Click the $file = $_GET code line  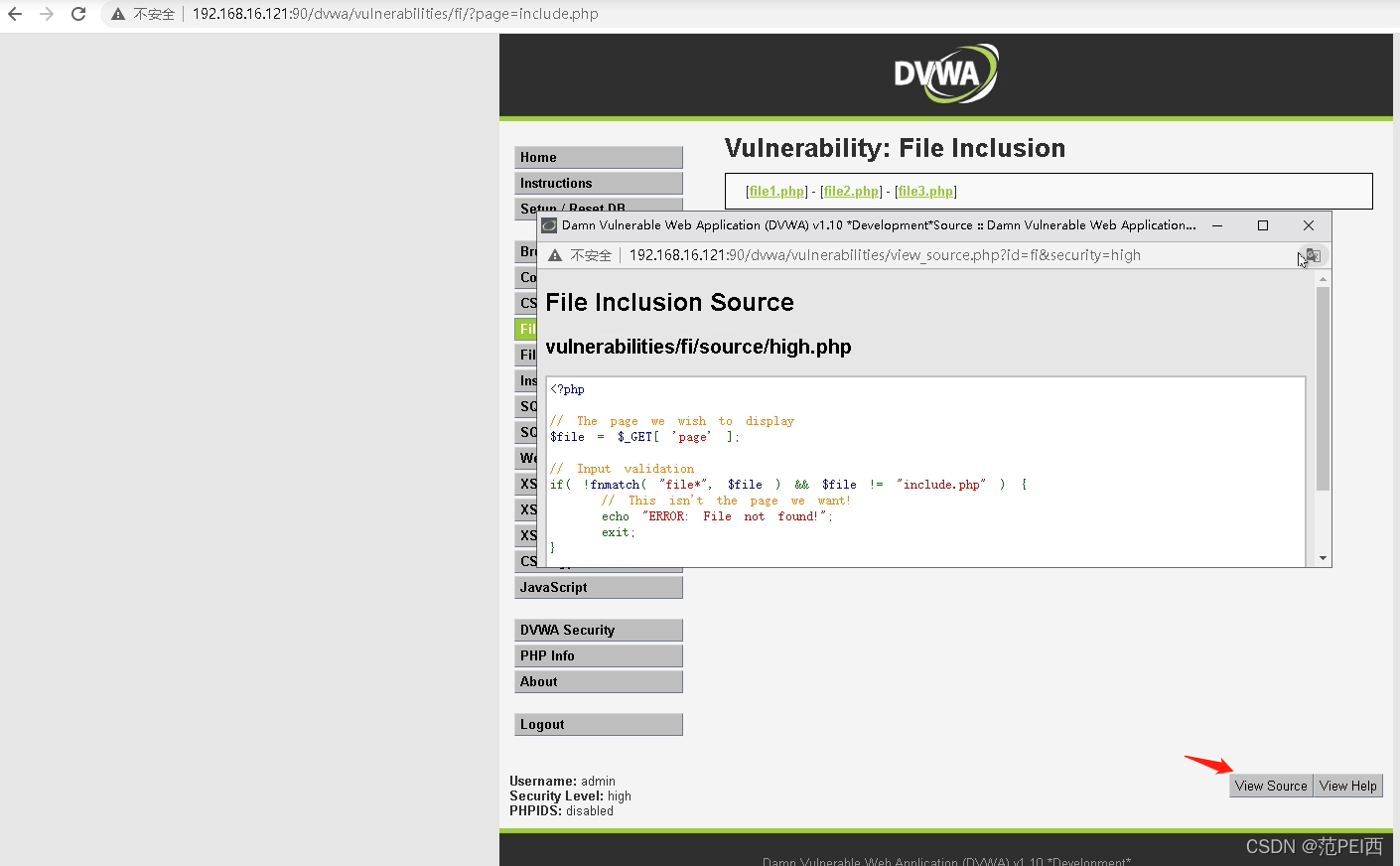click(644, 437)
